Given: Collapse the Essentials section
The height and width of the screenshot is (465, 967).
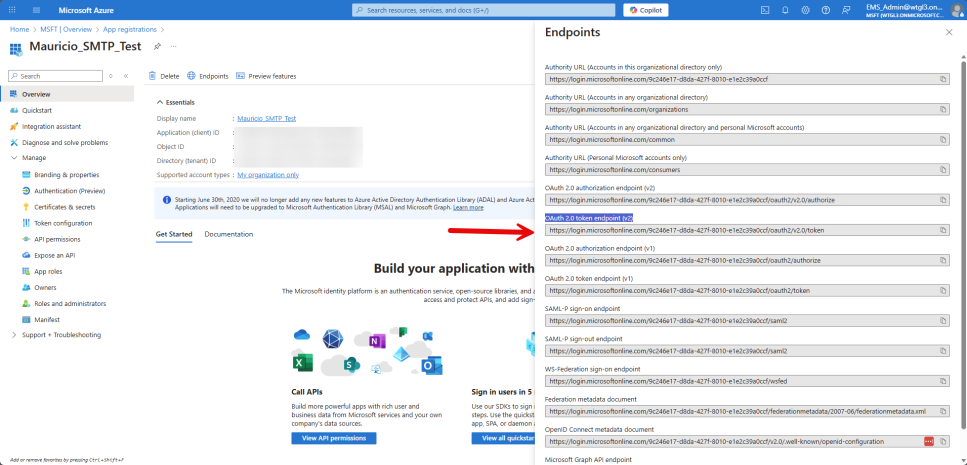Looking at the screenshot, I should (159, 102).
